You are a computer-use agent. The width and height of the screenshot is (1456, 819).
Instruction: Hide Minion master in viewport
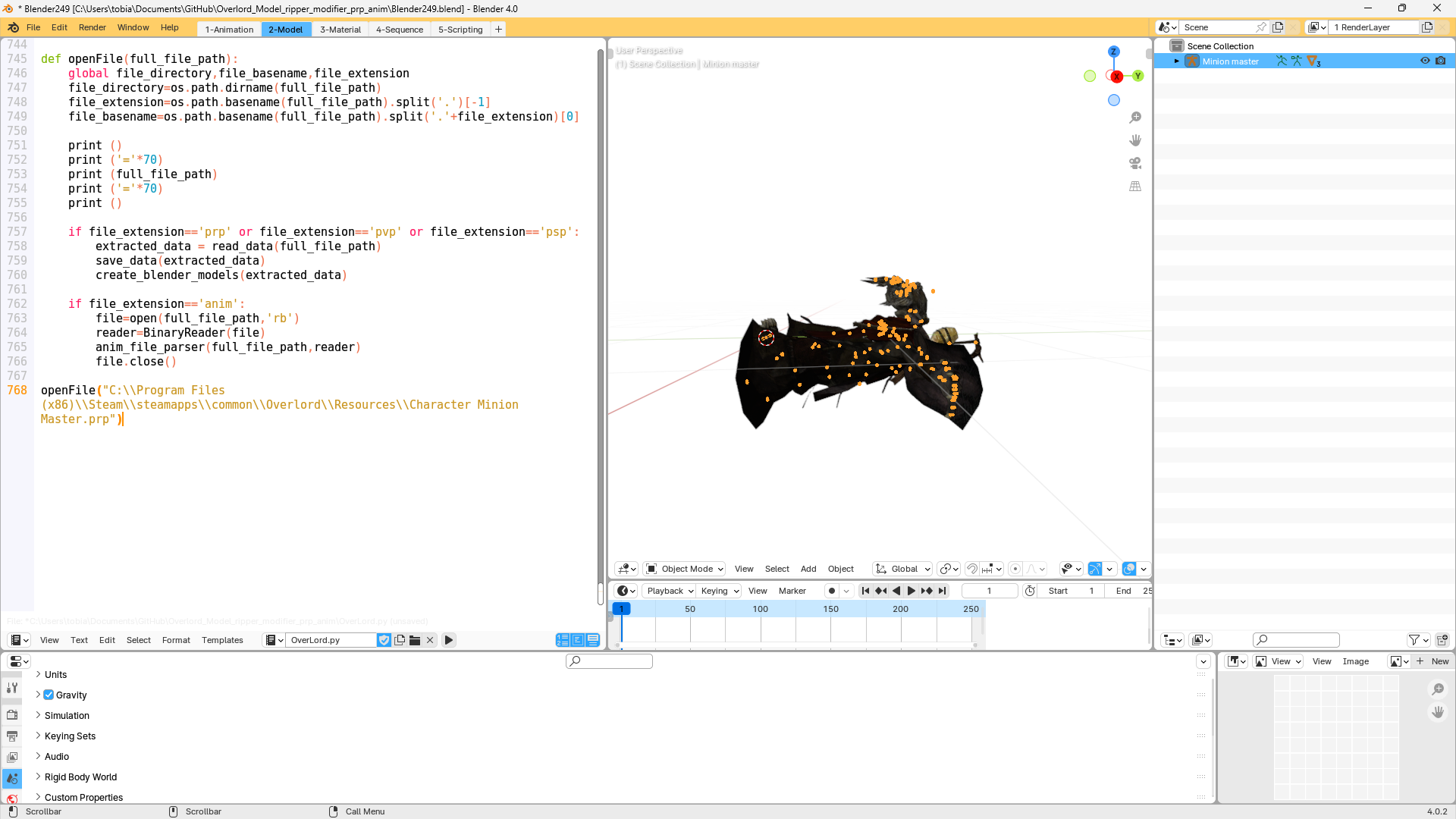point(1425,61)
